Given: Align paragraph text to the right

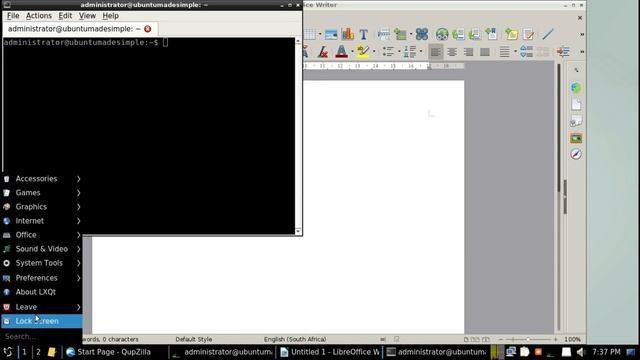Looking at the screenshot, I should click(x=468, y=52).
